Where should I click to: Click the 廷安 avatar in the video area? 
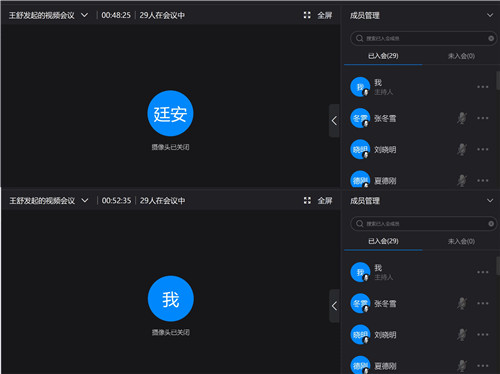pos(170,113)
